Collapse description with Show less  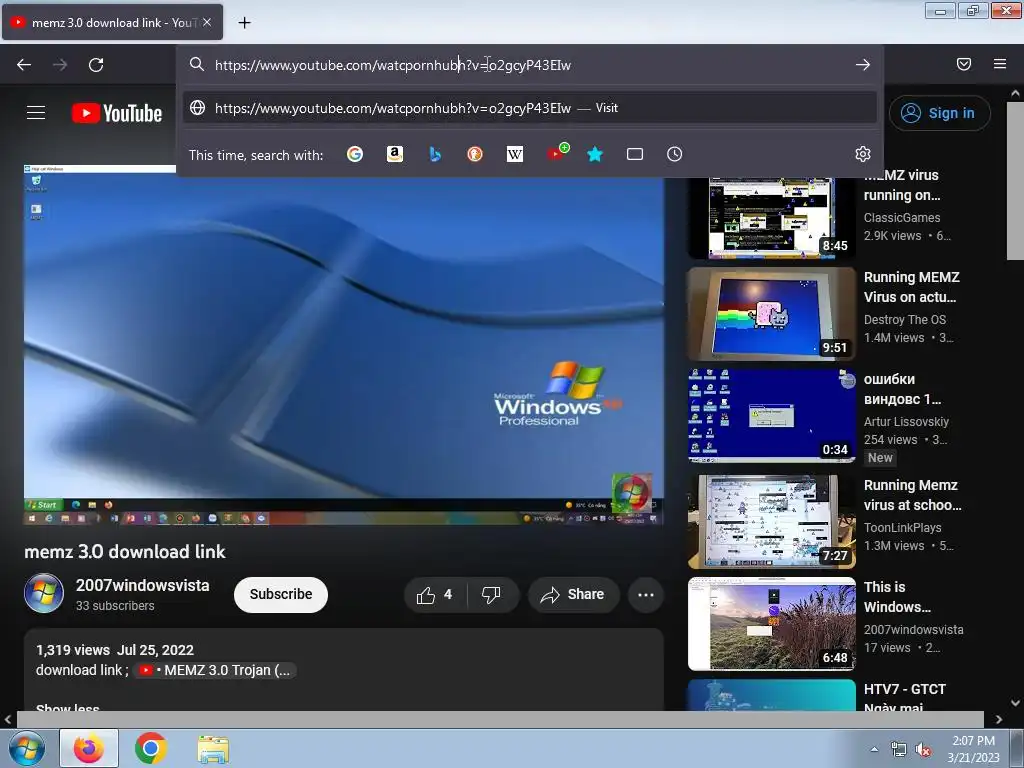[x=68, y=707]
